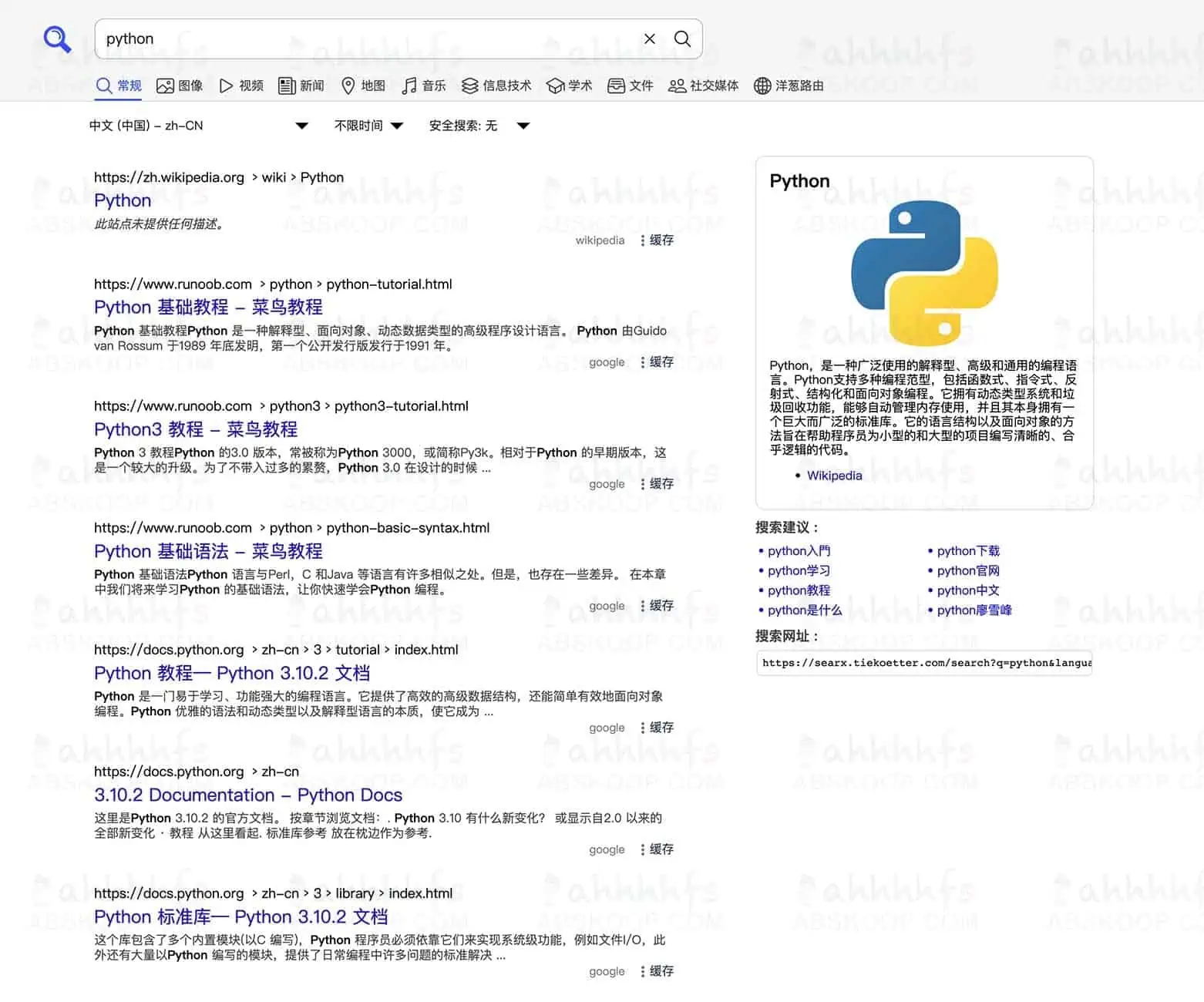Click the Wikipedia link in the infobox
This screenshot has width=1204, height=1002.
pos(834,476)
